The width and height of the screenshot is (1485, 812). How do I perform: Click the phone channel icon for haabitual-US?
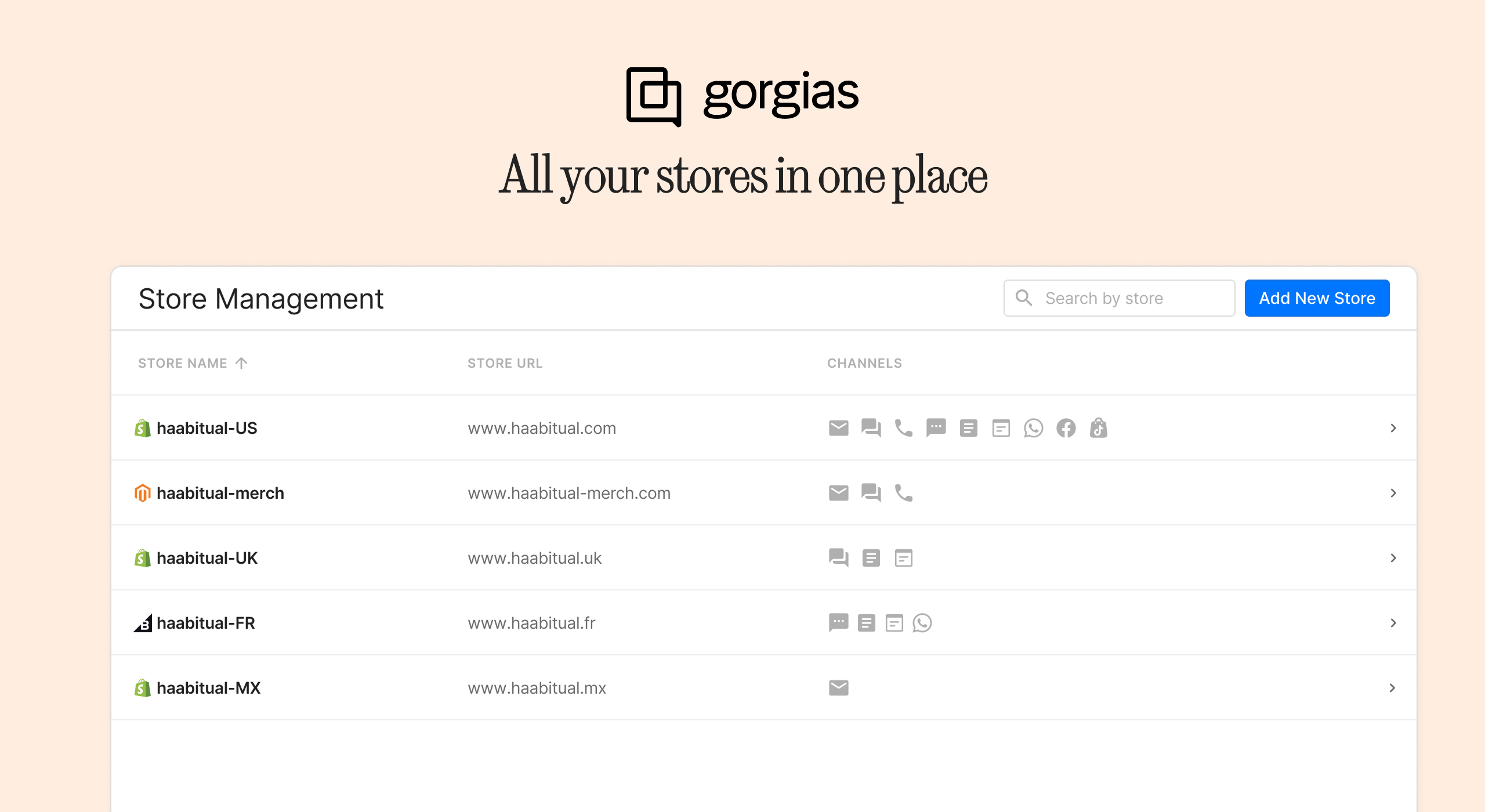pos(903,428)
